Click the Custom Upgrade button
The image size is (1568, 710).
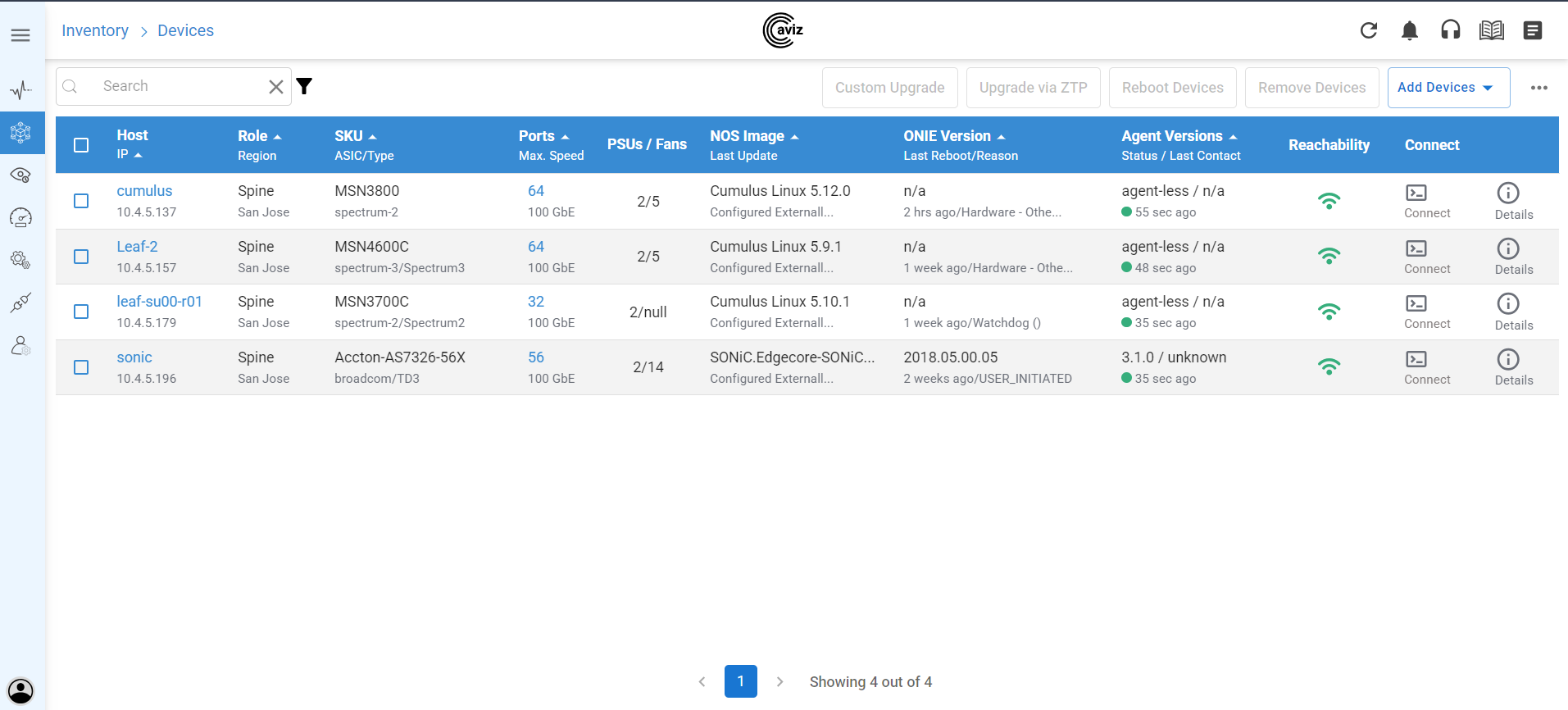coord(889,88)
